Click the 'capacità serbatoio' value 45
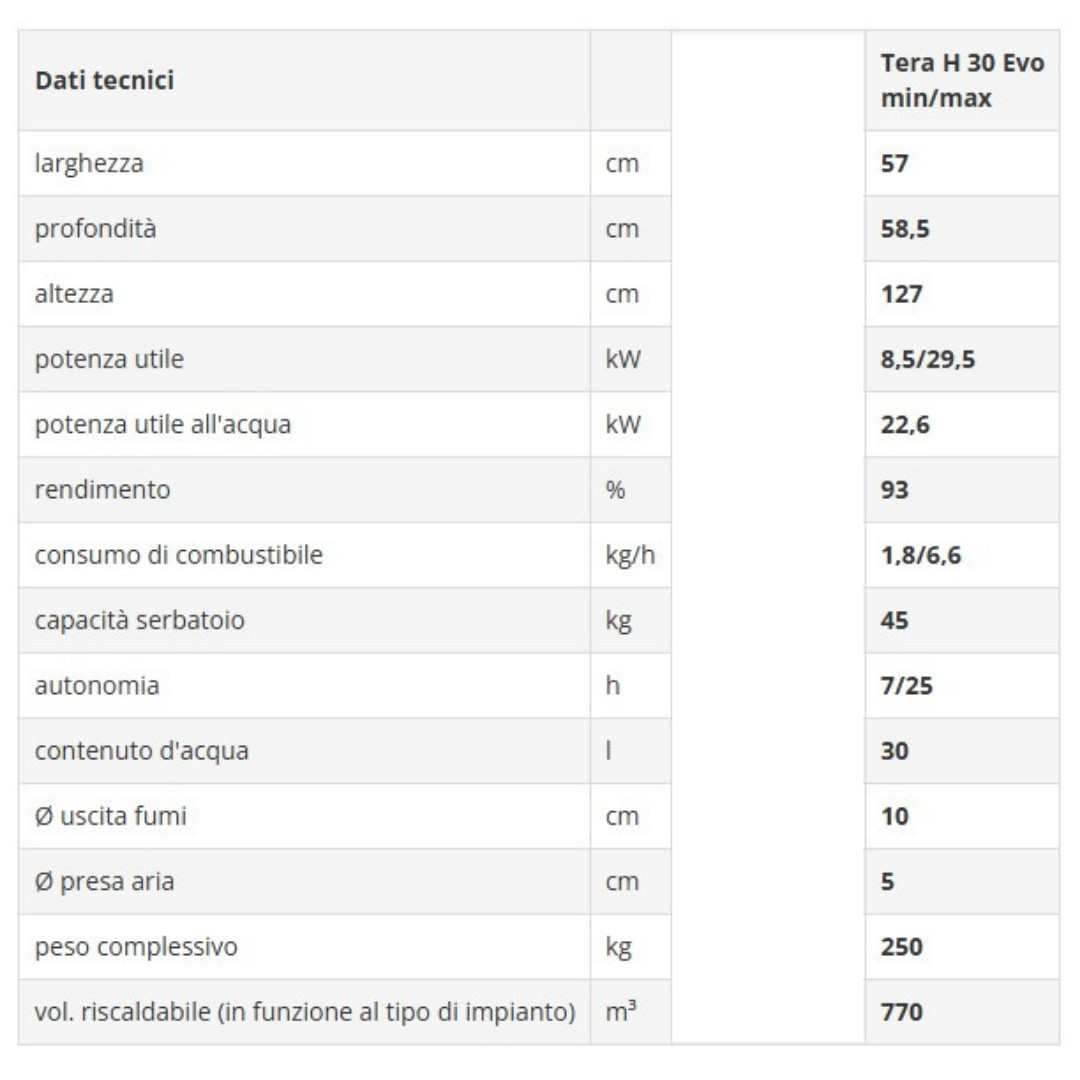Viewport: 1080px width, 1080px height. pos(894,621)
